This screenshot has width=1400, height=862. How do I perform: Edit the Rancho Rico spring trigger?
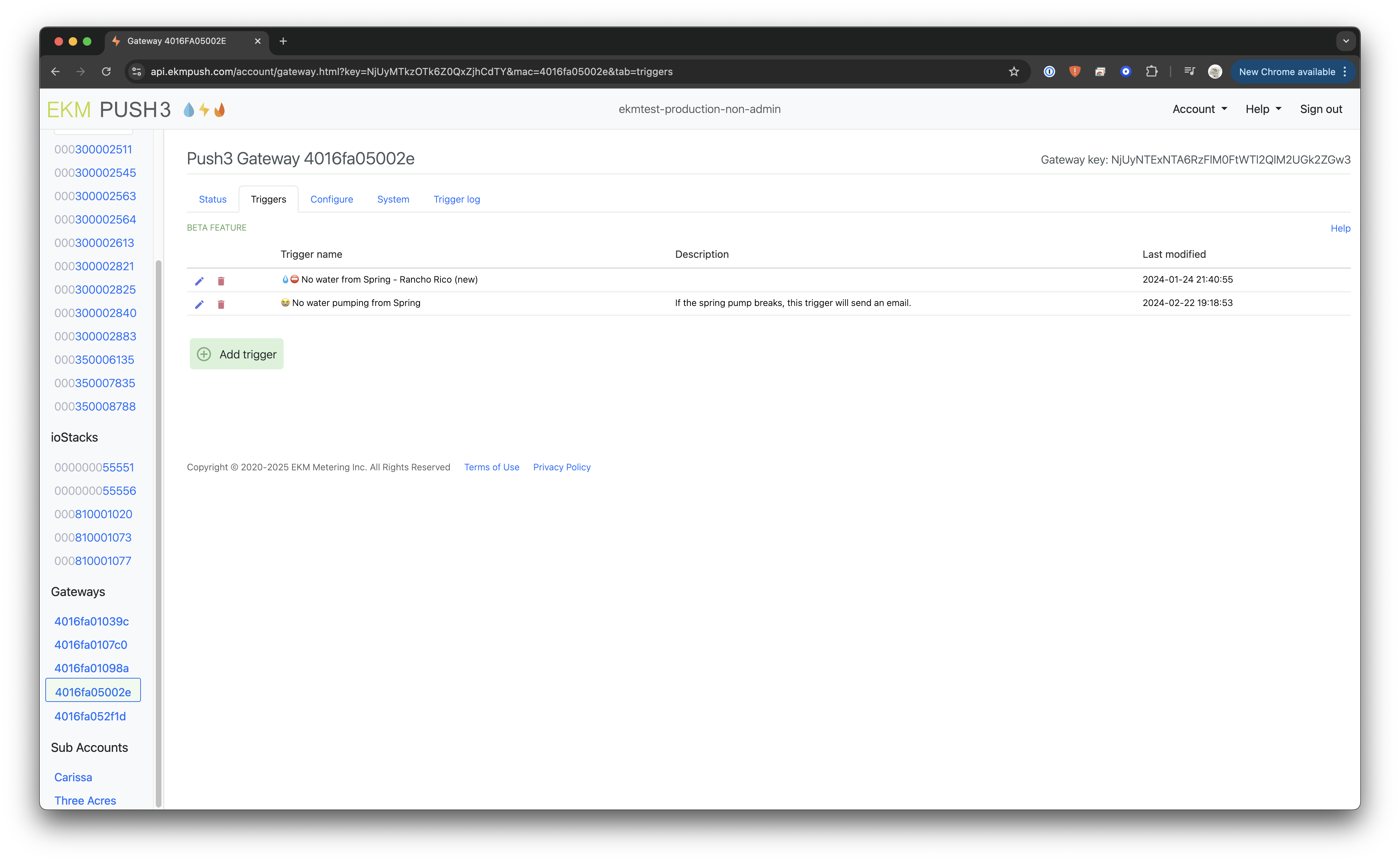coord(199,281)
